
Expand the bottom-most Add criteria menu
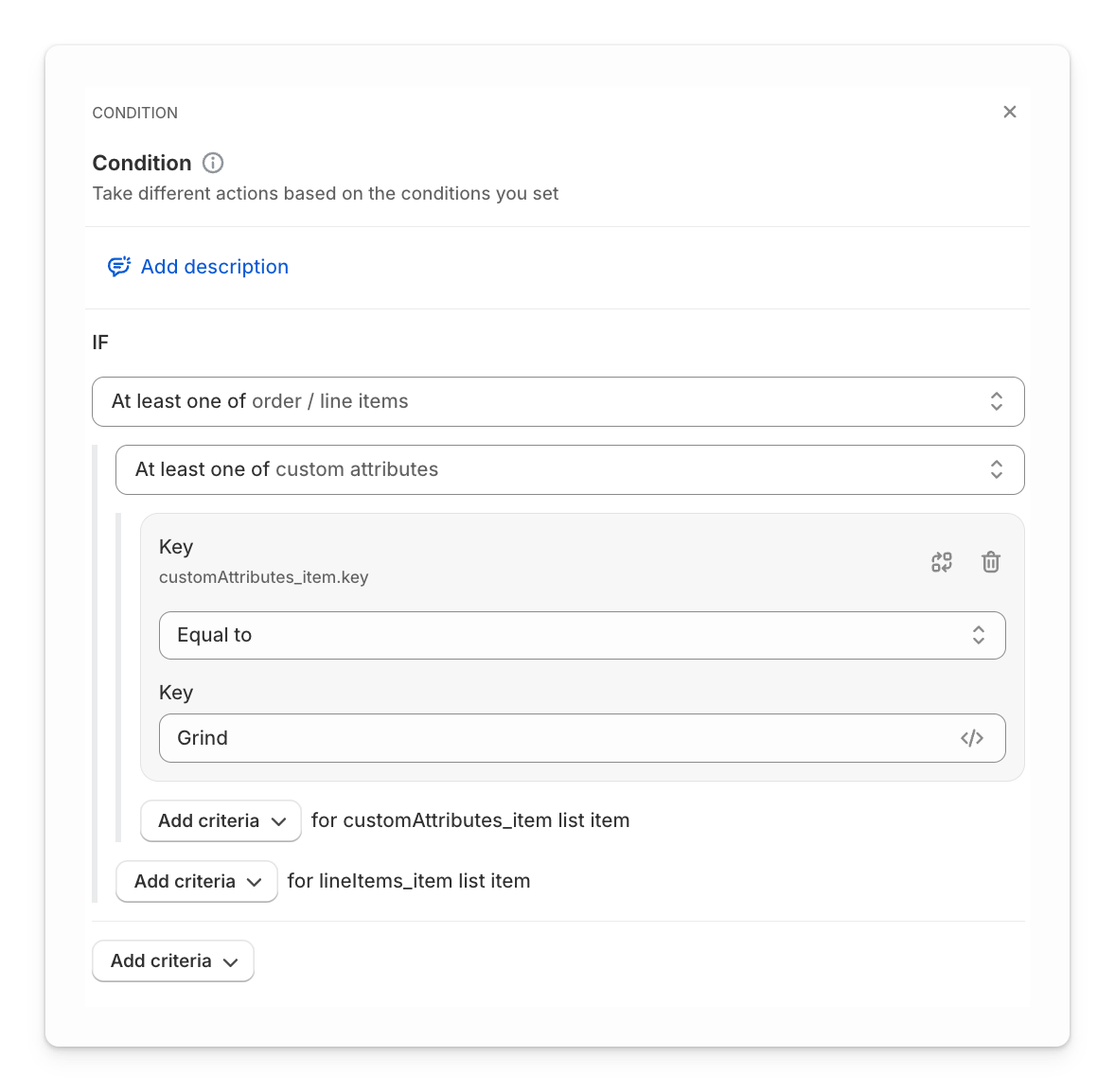click(x=173, y=960)
